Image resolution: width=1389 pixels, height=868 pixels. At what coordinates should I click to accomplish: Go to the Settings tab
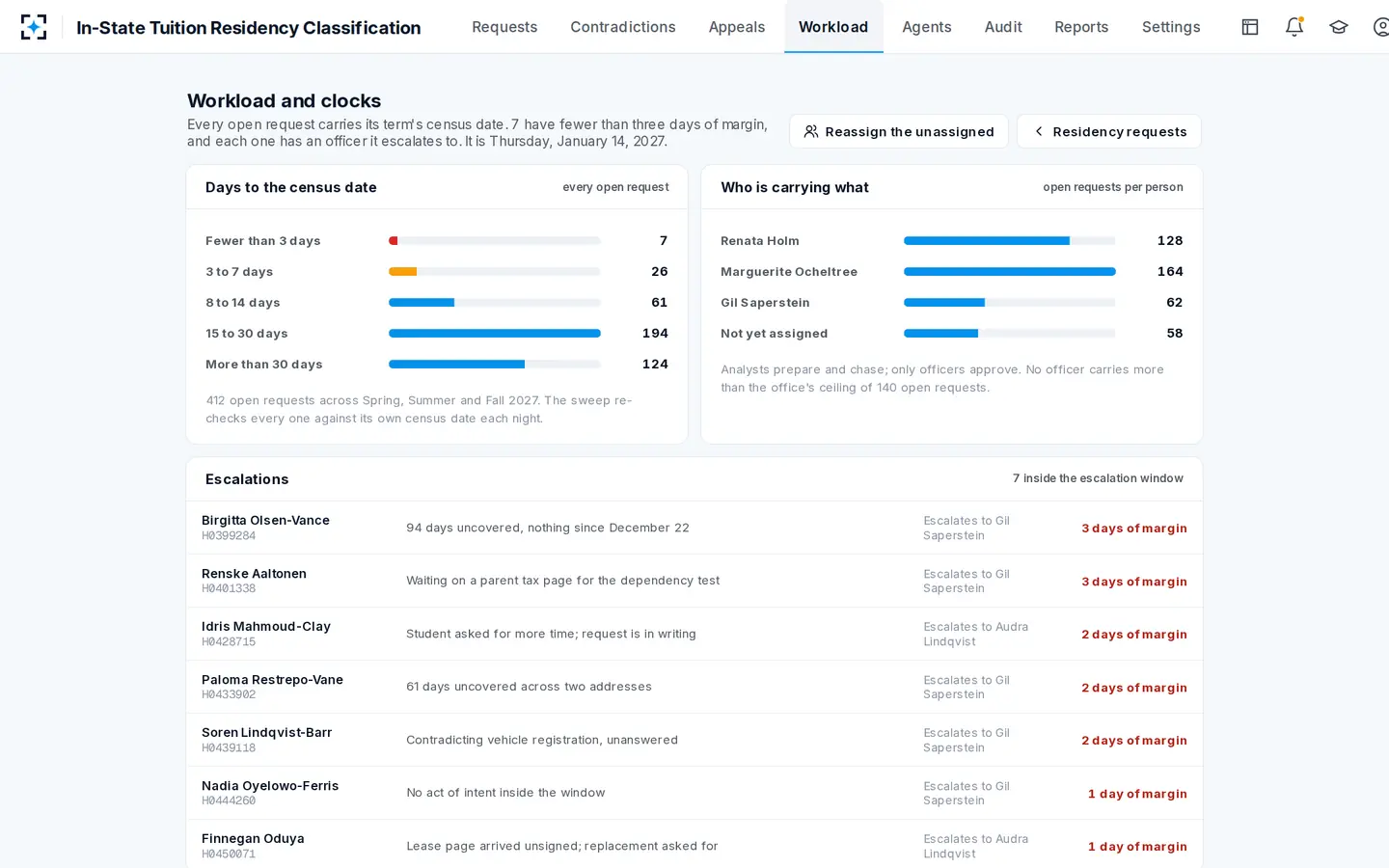click(x=1171, y=27)
